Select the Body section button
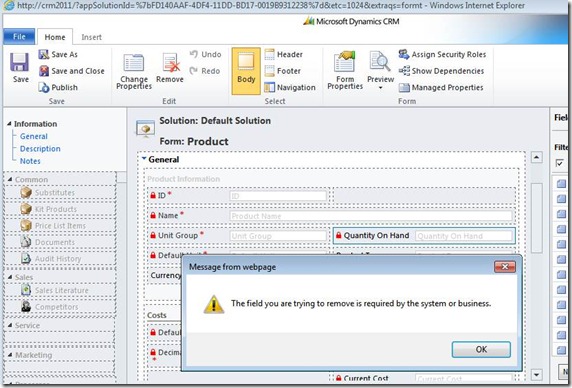The height and width of the screenshot is (388, 572). (x=246, y=71)
